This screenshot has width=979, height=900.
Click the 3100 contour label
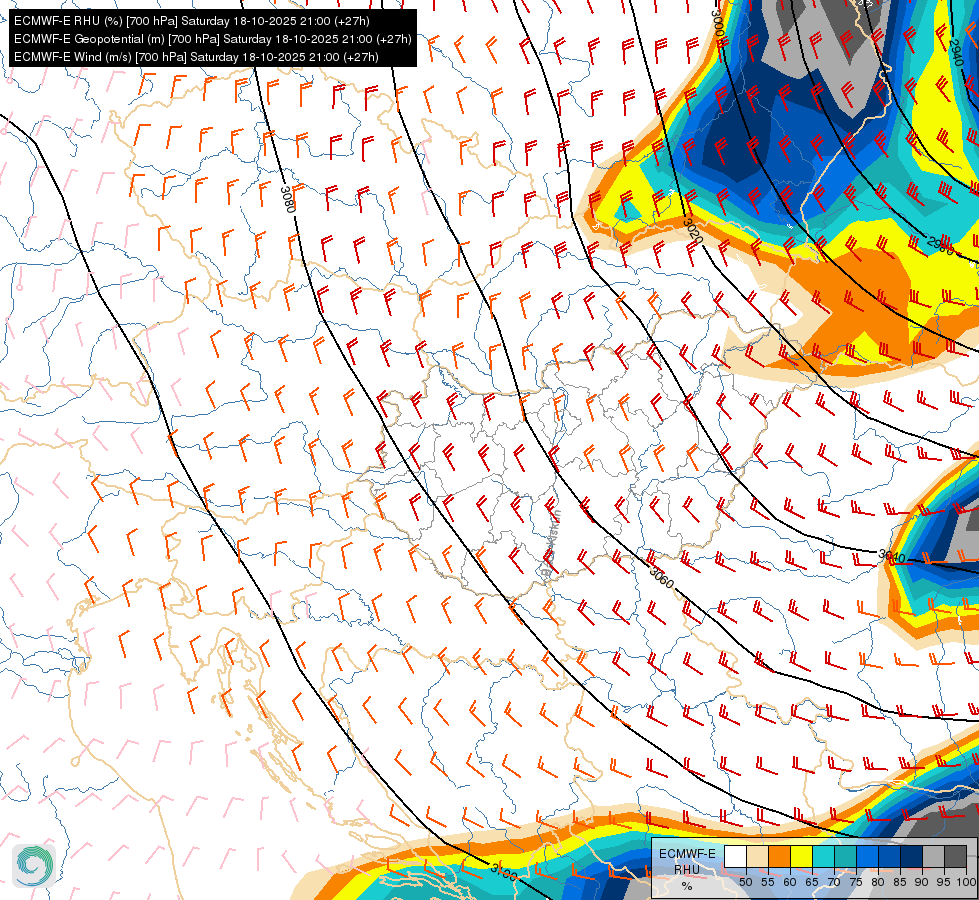click(503, 872)
